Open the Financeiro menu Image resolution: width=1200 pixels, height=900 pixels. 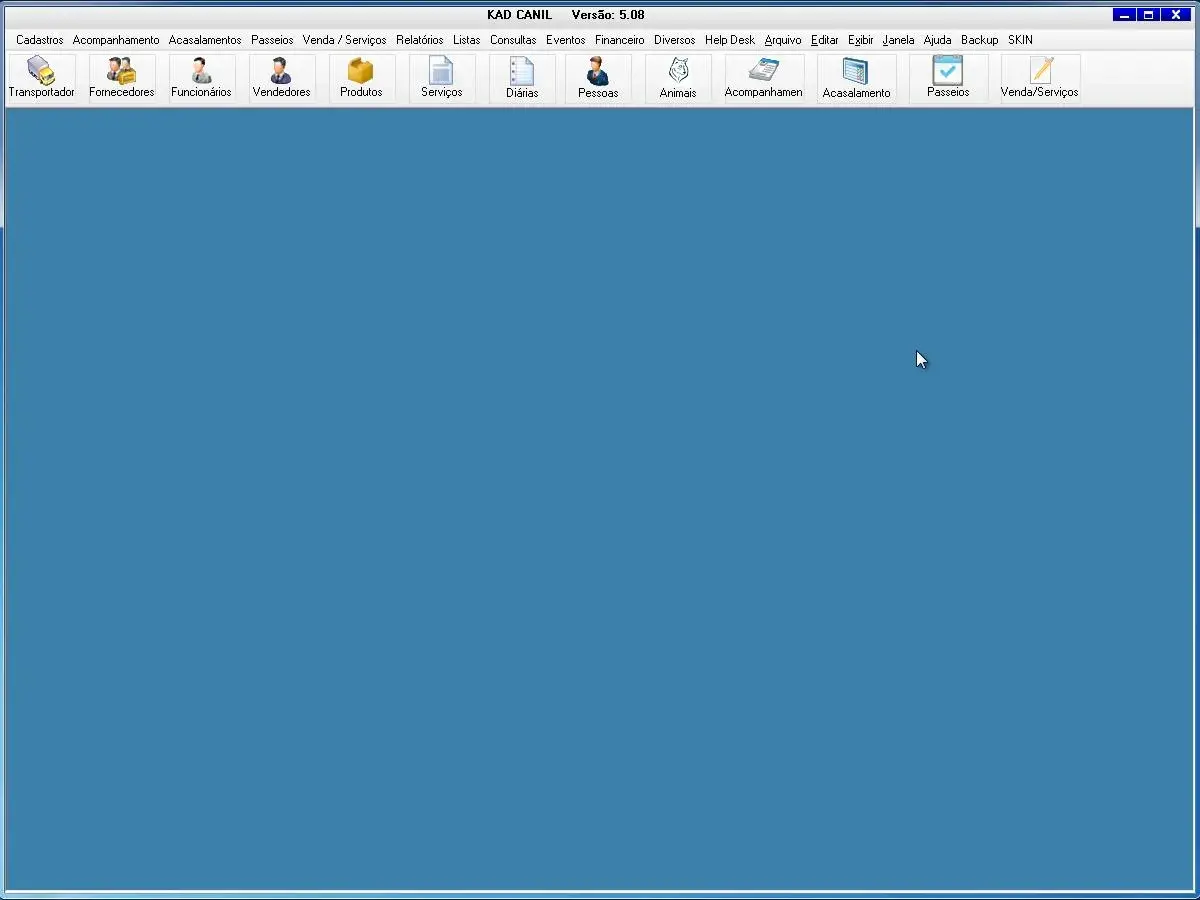619,40
